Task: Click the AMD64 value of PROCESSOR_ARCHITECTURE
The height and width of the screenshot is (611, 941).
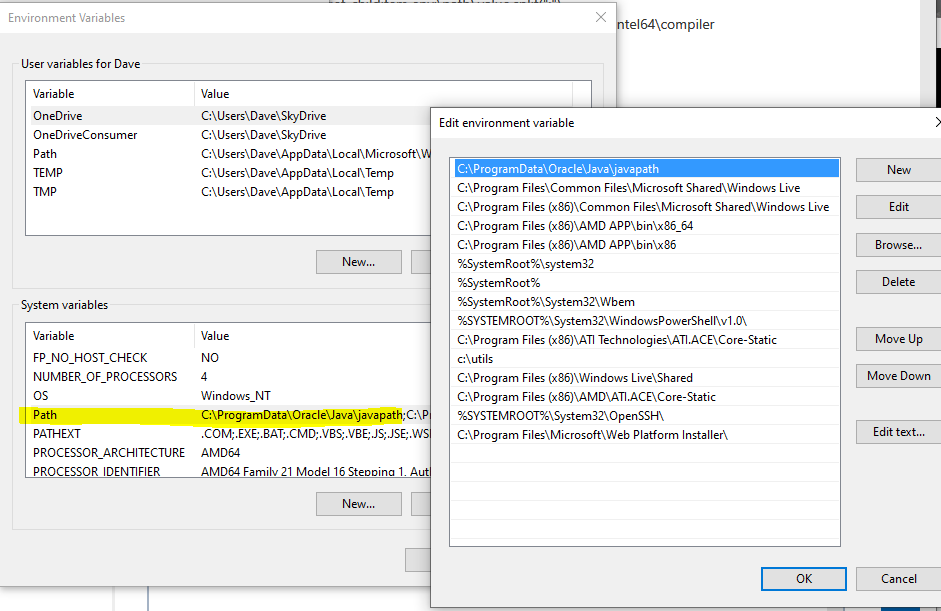Action: point(220,453)
